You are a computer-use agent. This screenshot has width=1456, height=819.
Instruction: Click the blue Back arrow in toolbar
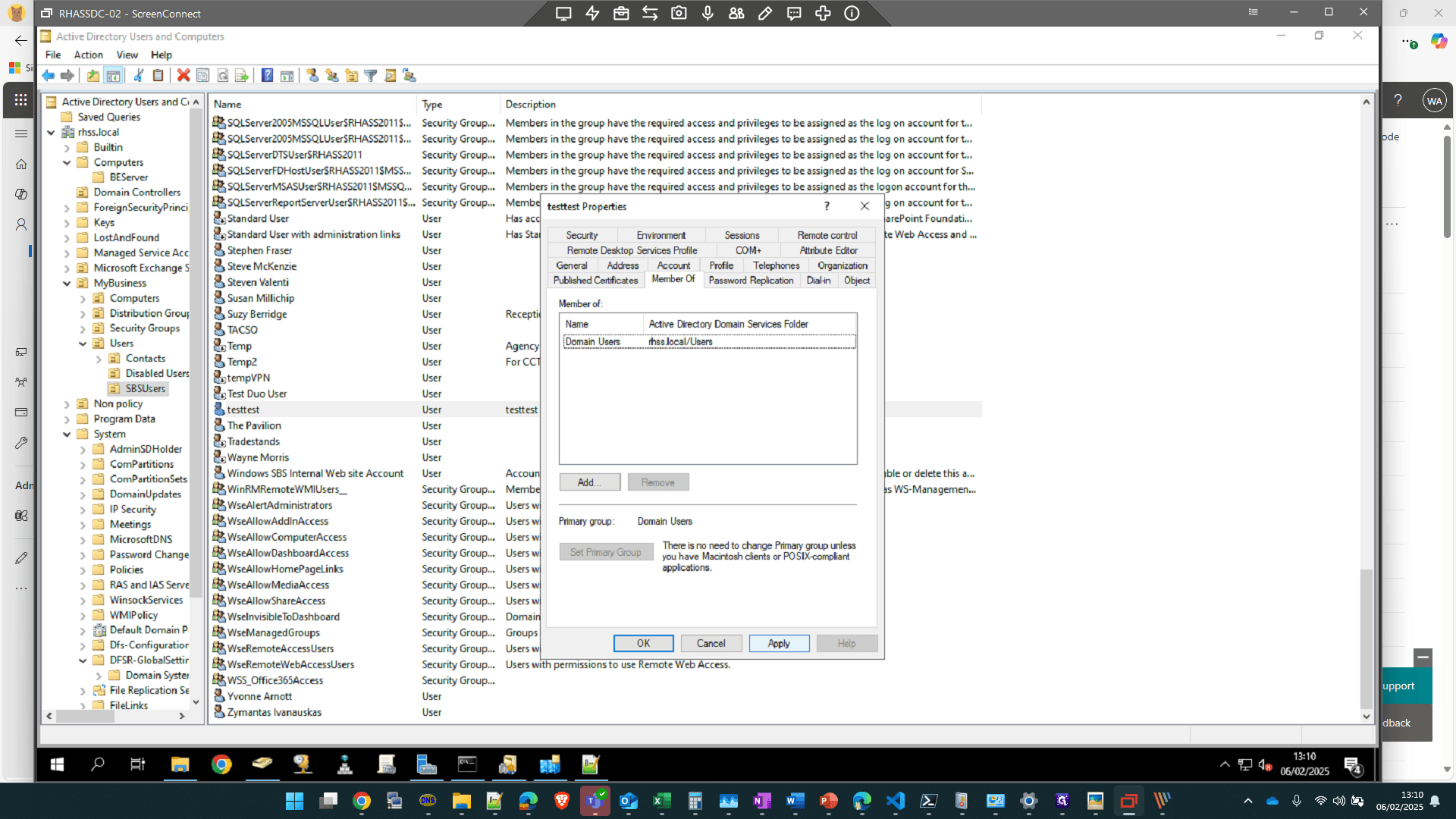49,75
